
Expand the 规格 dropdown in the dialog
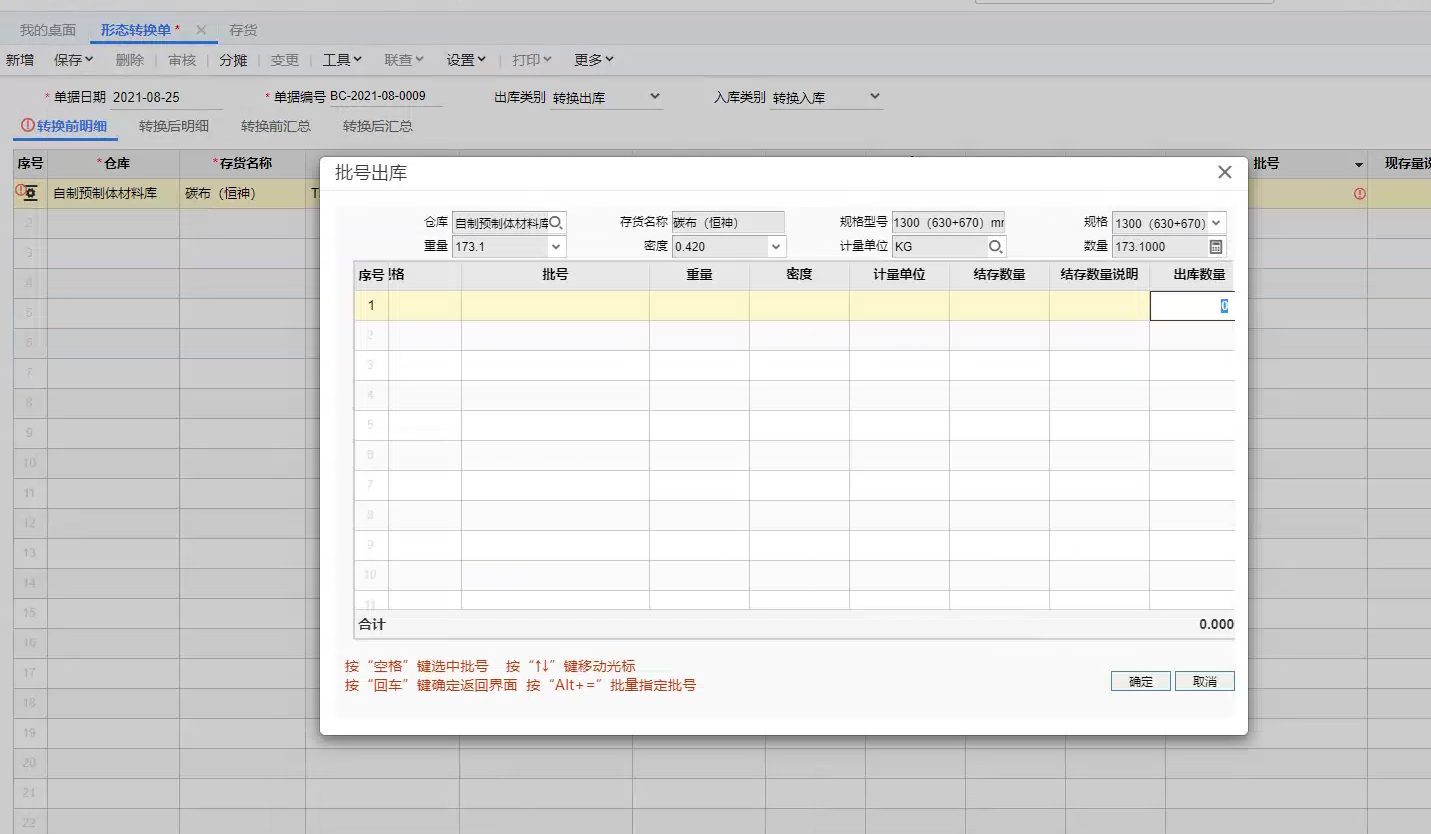point(1216,223)
